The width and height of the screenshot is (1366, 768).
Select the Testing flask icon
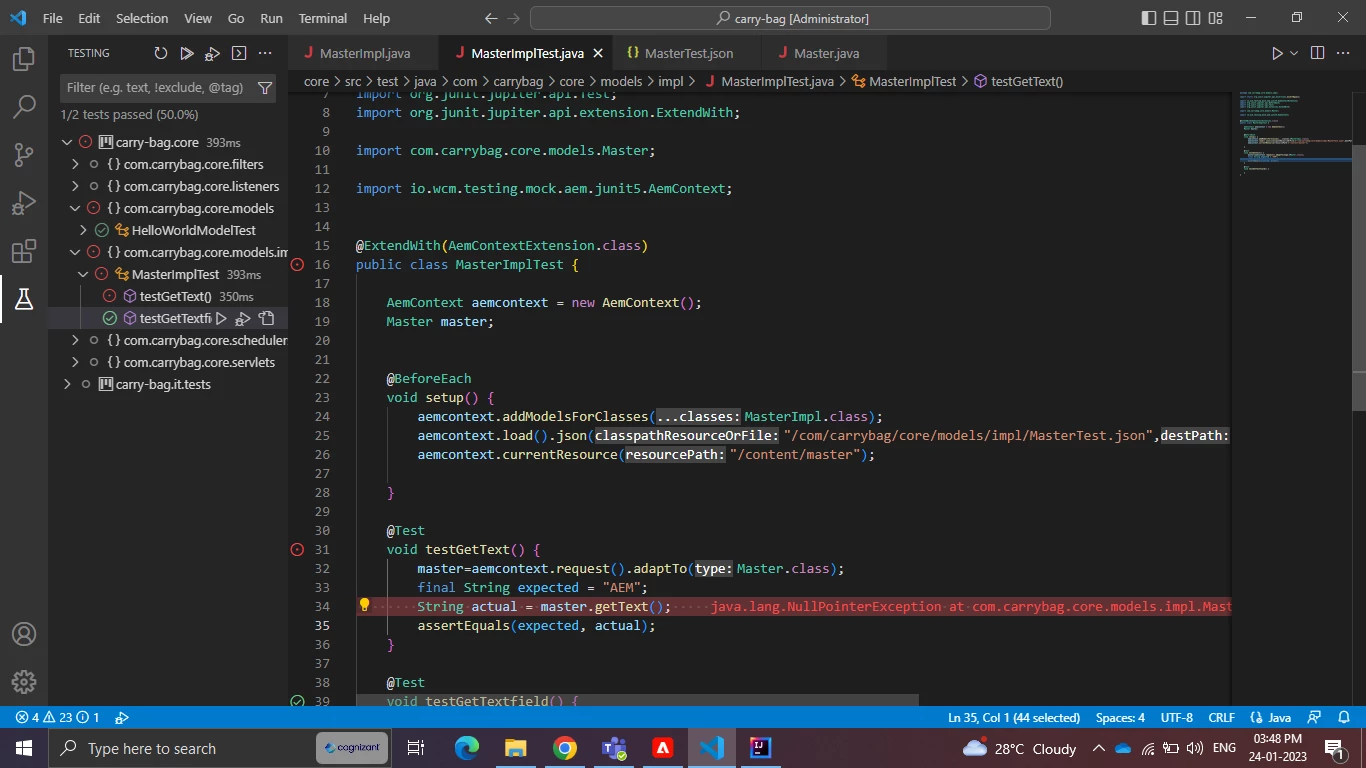click(24, 299)
